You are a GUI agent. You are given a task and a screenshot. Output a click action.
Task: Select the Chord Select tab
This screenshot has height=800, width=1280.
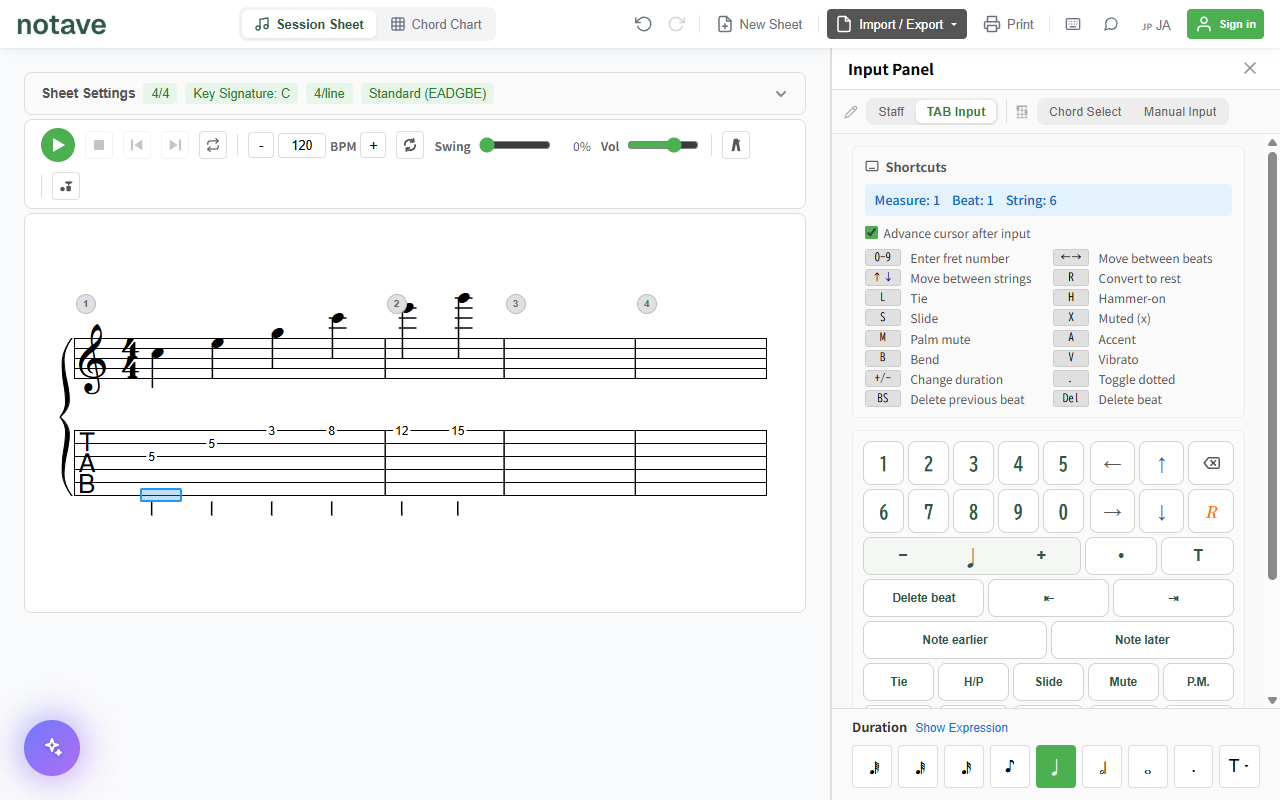click(x=1085, y=112)
